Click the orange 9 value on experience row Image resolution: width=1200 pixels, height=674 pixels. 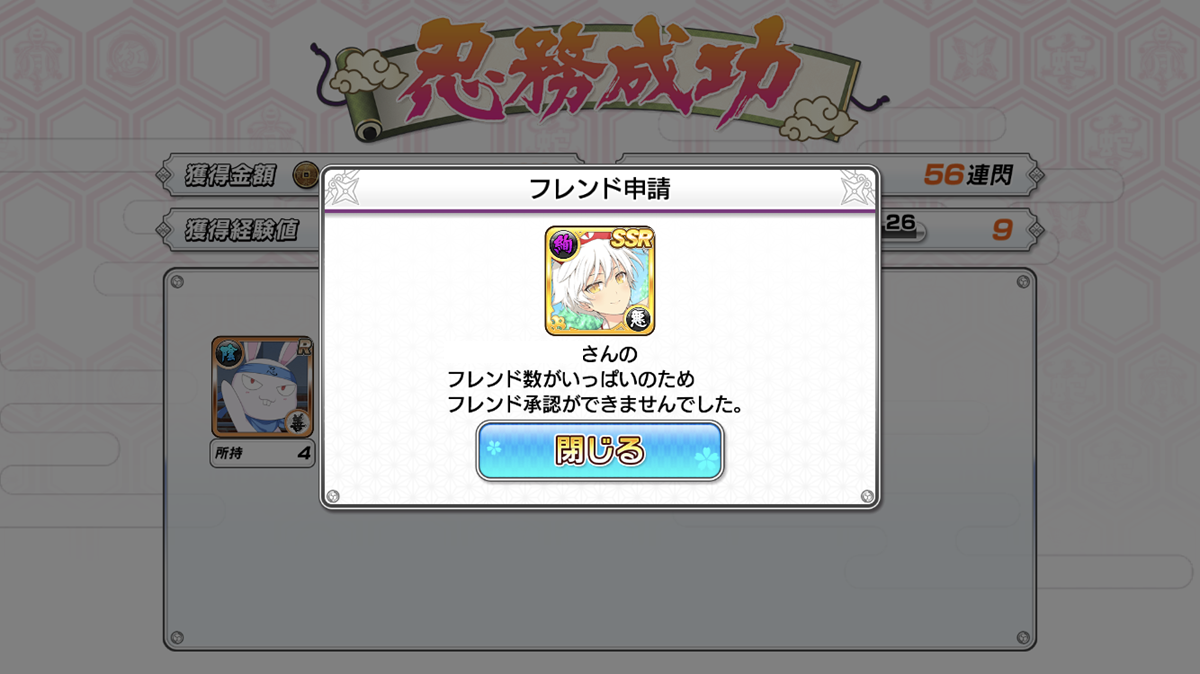1002,230
